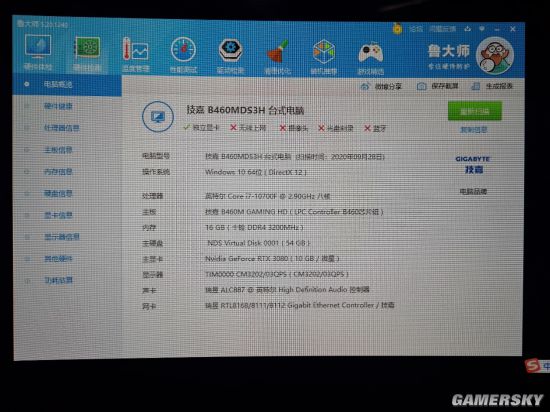
Task: Click the GIGABYTE 技嘉 brand logo
Action: click(x=472, y=165)
